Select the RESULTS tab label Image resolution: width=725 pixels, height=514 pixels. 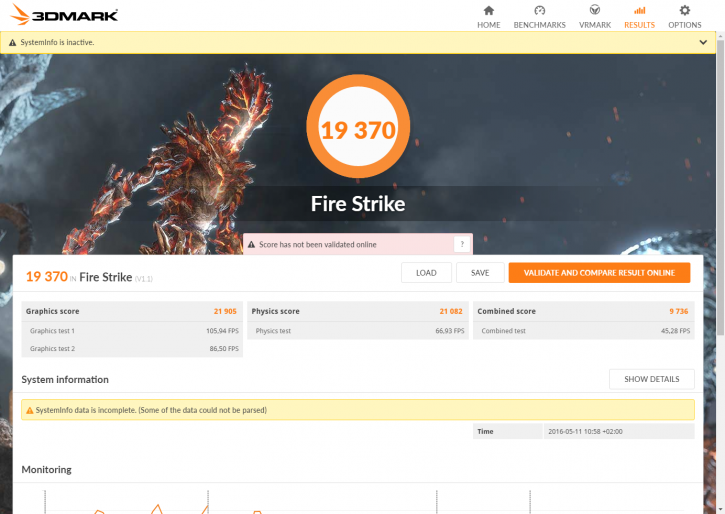pos(639,25)
